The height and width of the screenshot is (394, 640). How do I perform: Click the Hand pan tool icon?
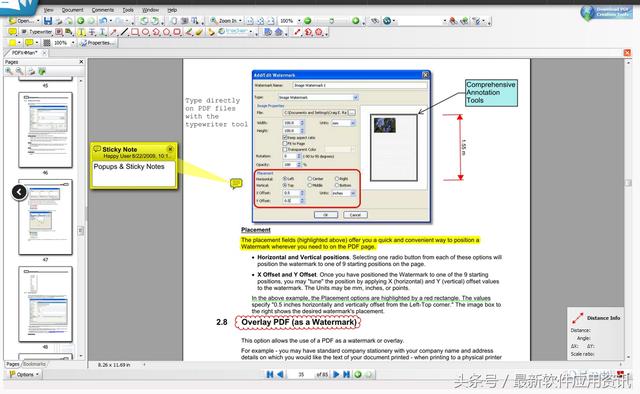point(174,21)
